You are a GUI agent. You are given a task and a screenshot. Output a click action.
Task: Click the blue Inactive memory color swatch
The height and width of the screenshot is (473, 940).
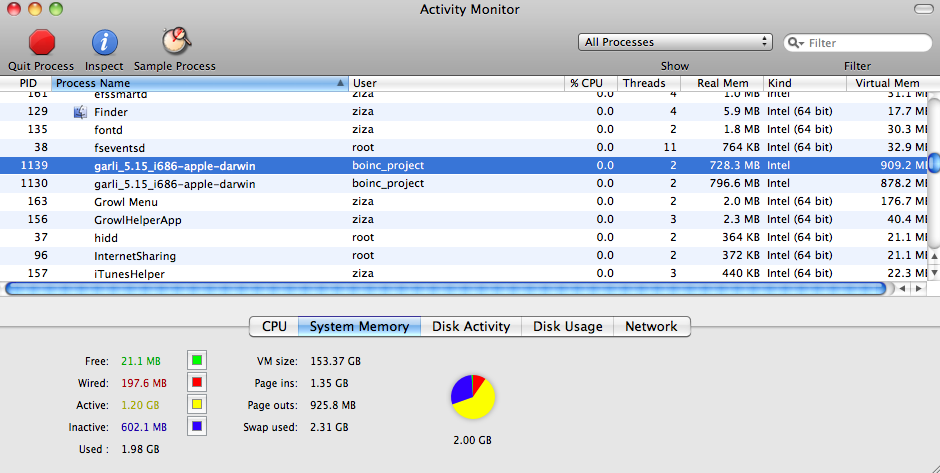[x=197, y=426]
